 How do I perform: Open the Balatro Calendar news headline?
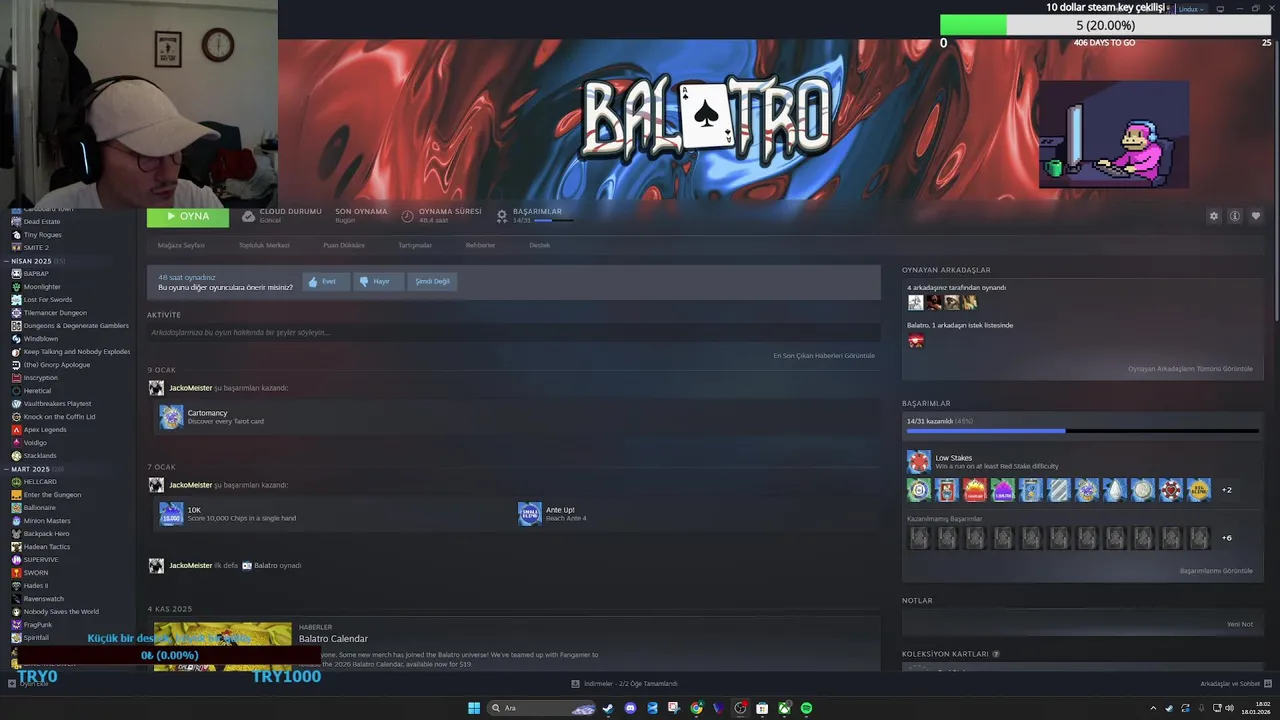tap(333, 639)
